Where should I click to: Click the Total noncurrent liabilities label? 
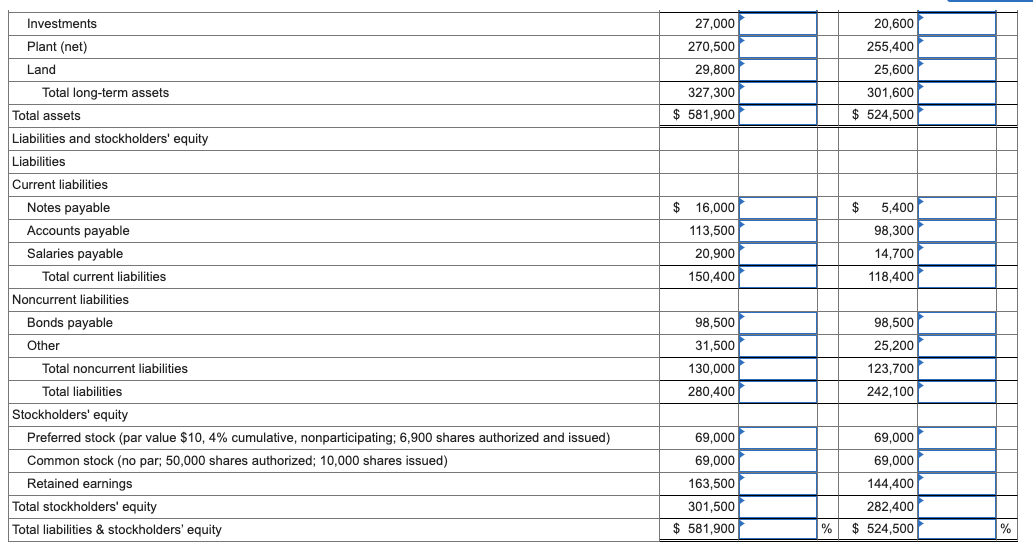tap(115, 369)
